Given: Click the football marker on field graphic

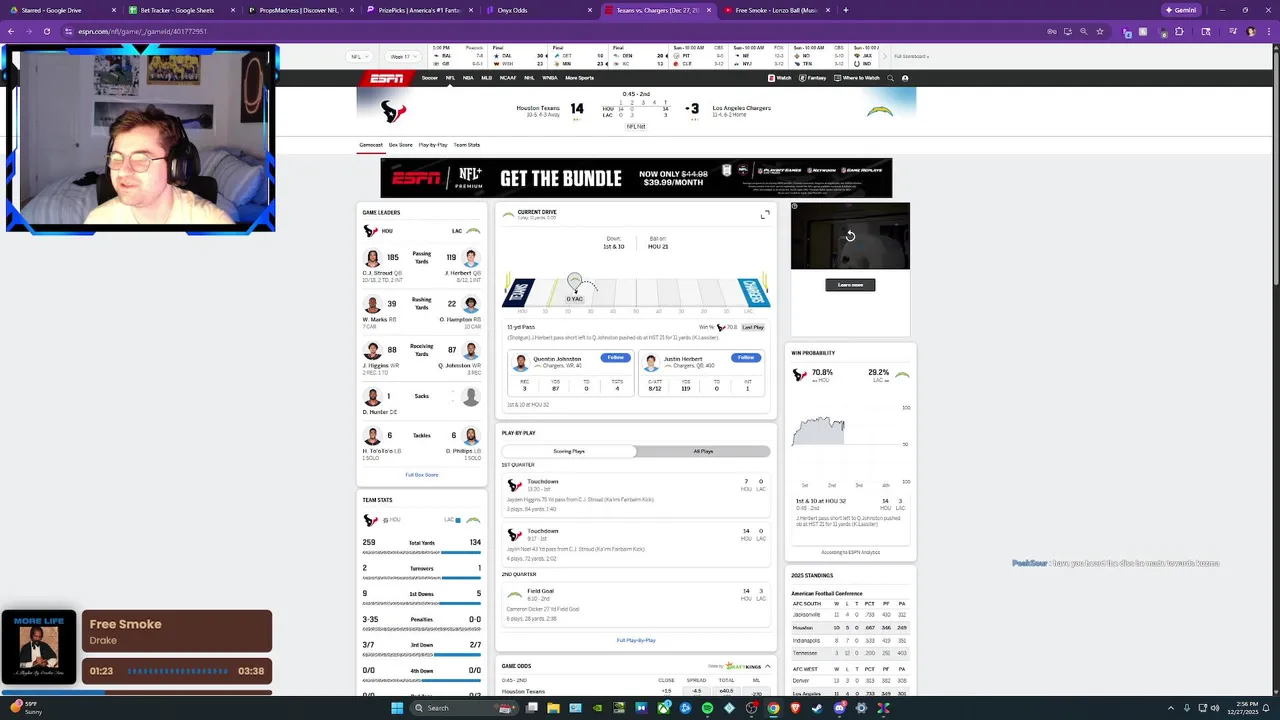Looking at the screenshot, I should [x=574, y=282].
